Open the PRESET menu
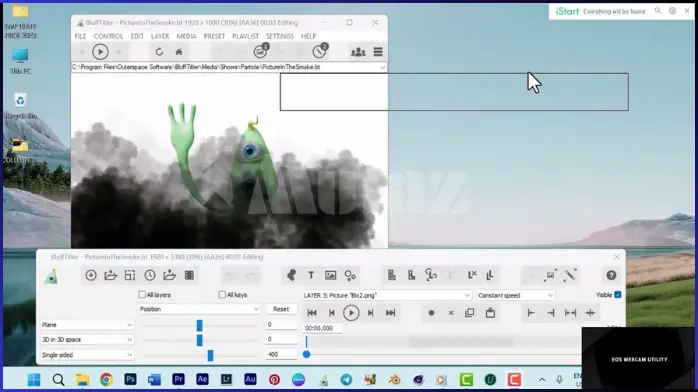This screenshot has width=698, height=392. pos(214,36)
